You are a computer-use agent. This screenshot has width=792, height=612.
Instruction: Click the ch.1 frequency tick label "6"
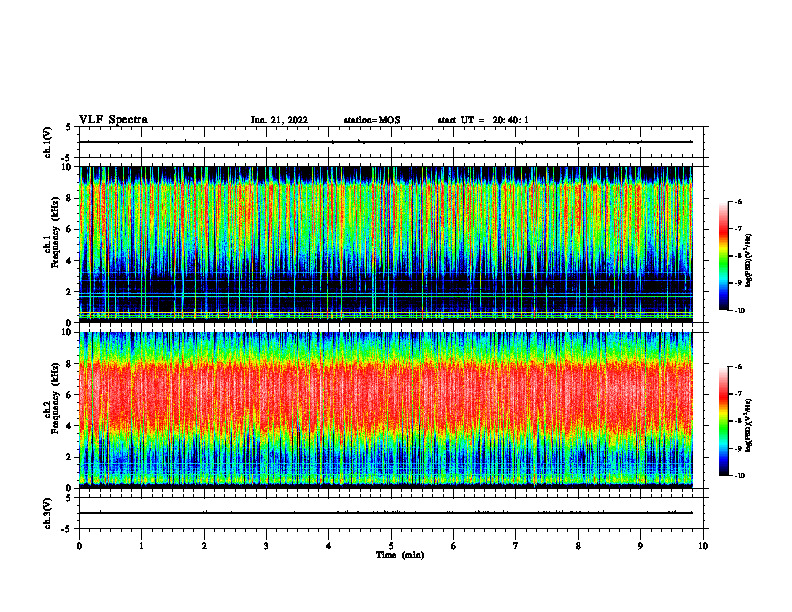(70, 229)
